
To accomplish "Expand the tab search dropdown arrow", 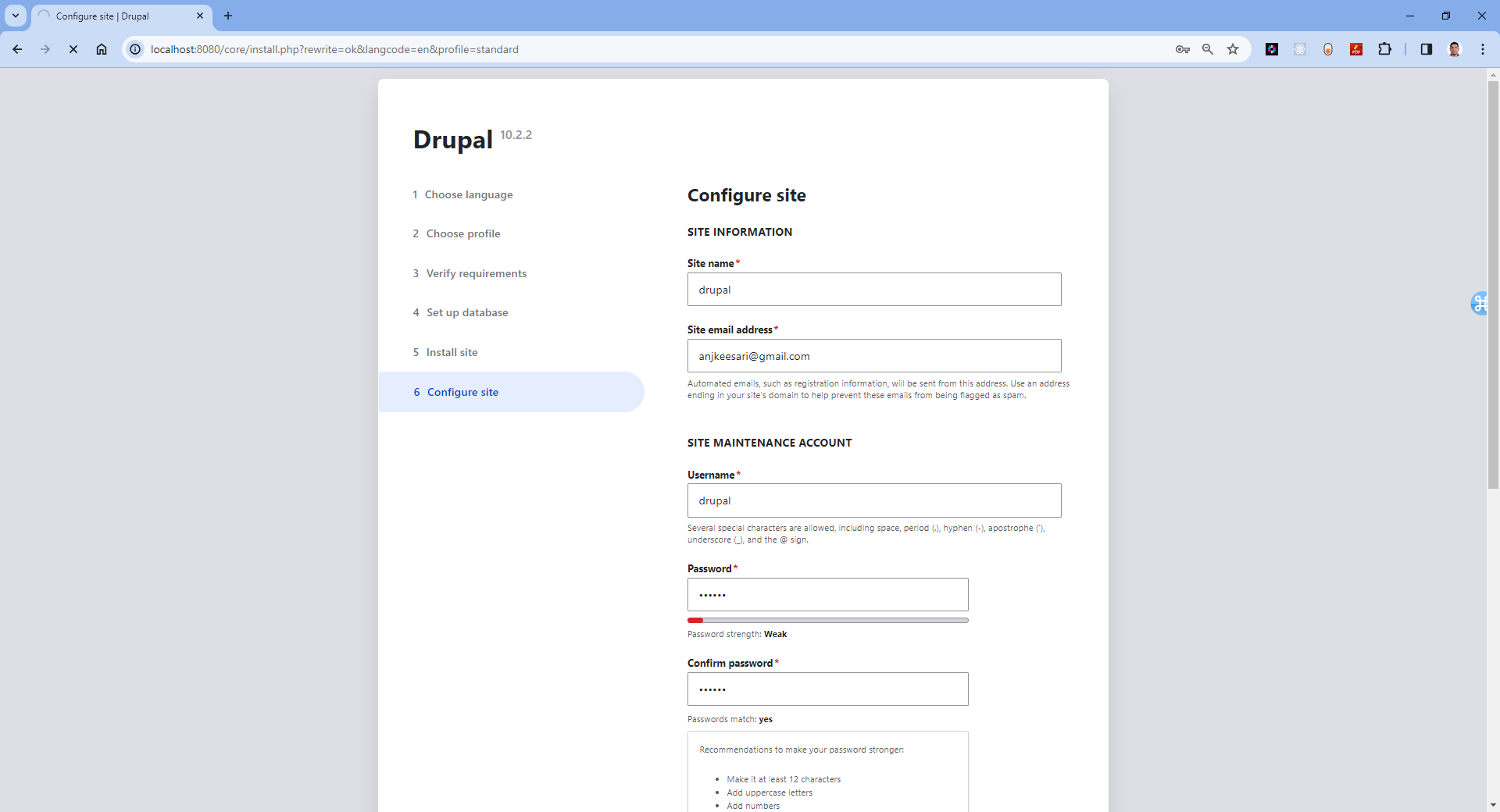I will 16,16.
